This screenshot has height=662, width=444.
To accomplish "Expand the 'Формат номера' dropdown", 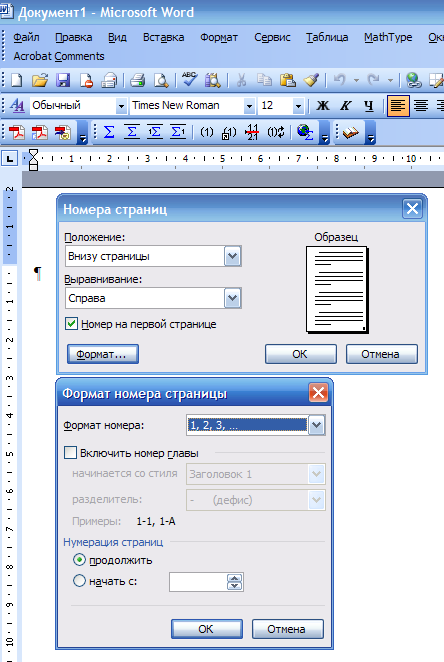I will [317, 425].
